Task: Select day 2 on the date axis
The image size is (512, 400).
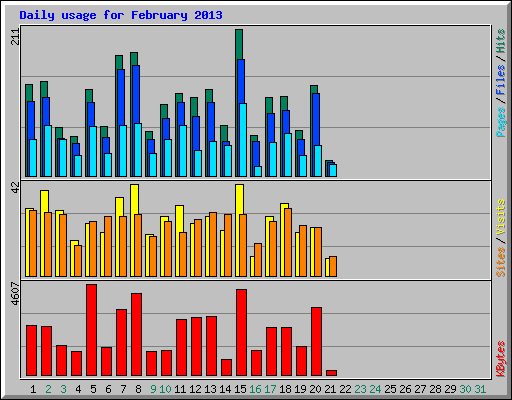Action: pos(48,389)
